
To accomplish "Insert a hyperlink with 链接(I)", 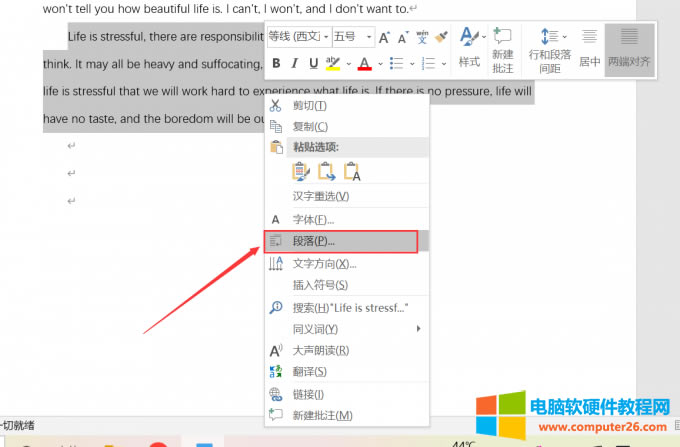I will 346,395.
